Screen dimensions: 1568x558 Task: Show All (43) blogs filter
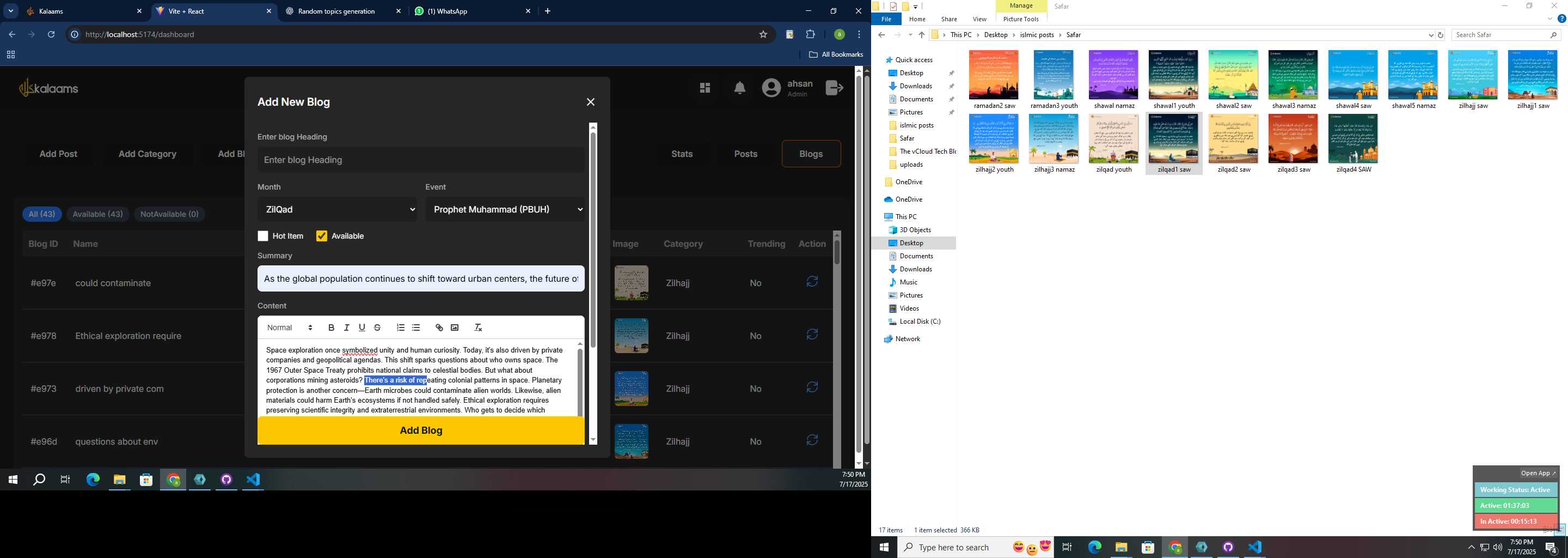[42, 215]
